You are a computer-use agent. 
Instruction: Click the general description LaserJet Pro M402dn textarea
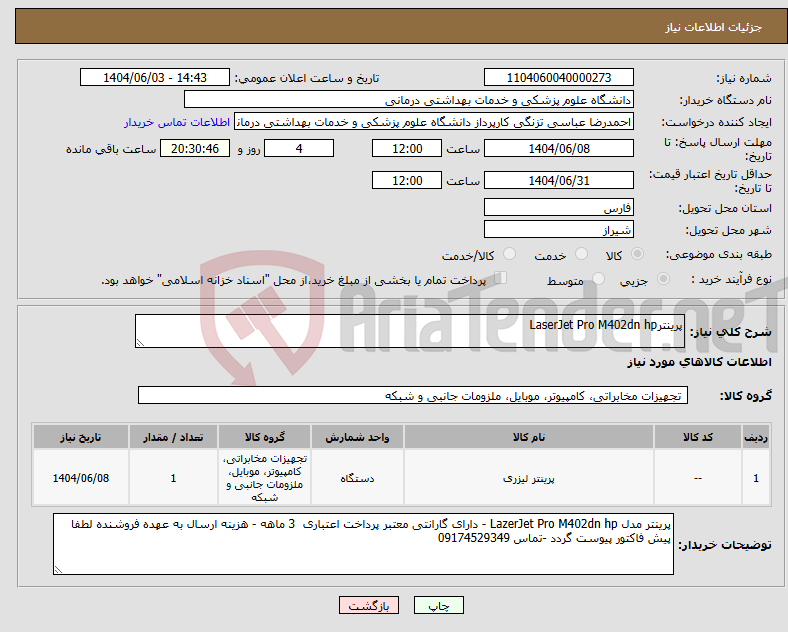[410, 331]
